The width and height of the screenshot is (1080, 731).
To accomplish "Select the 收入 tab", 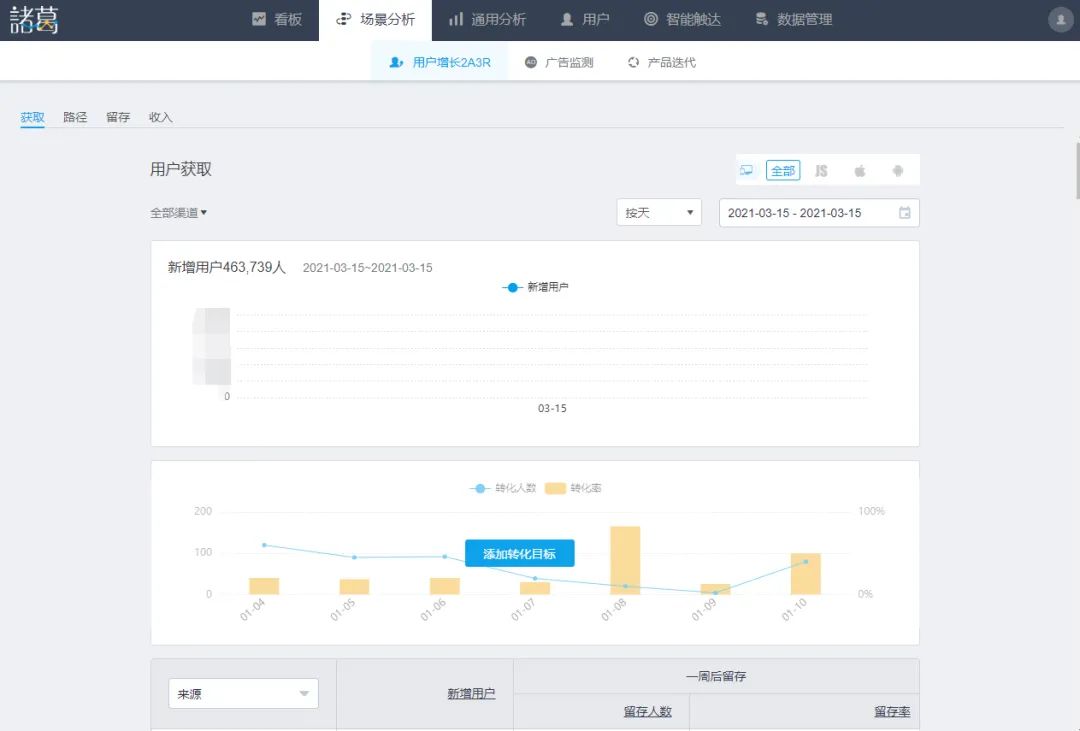I will pos(160,117).
